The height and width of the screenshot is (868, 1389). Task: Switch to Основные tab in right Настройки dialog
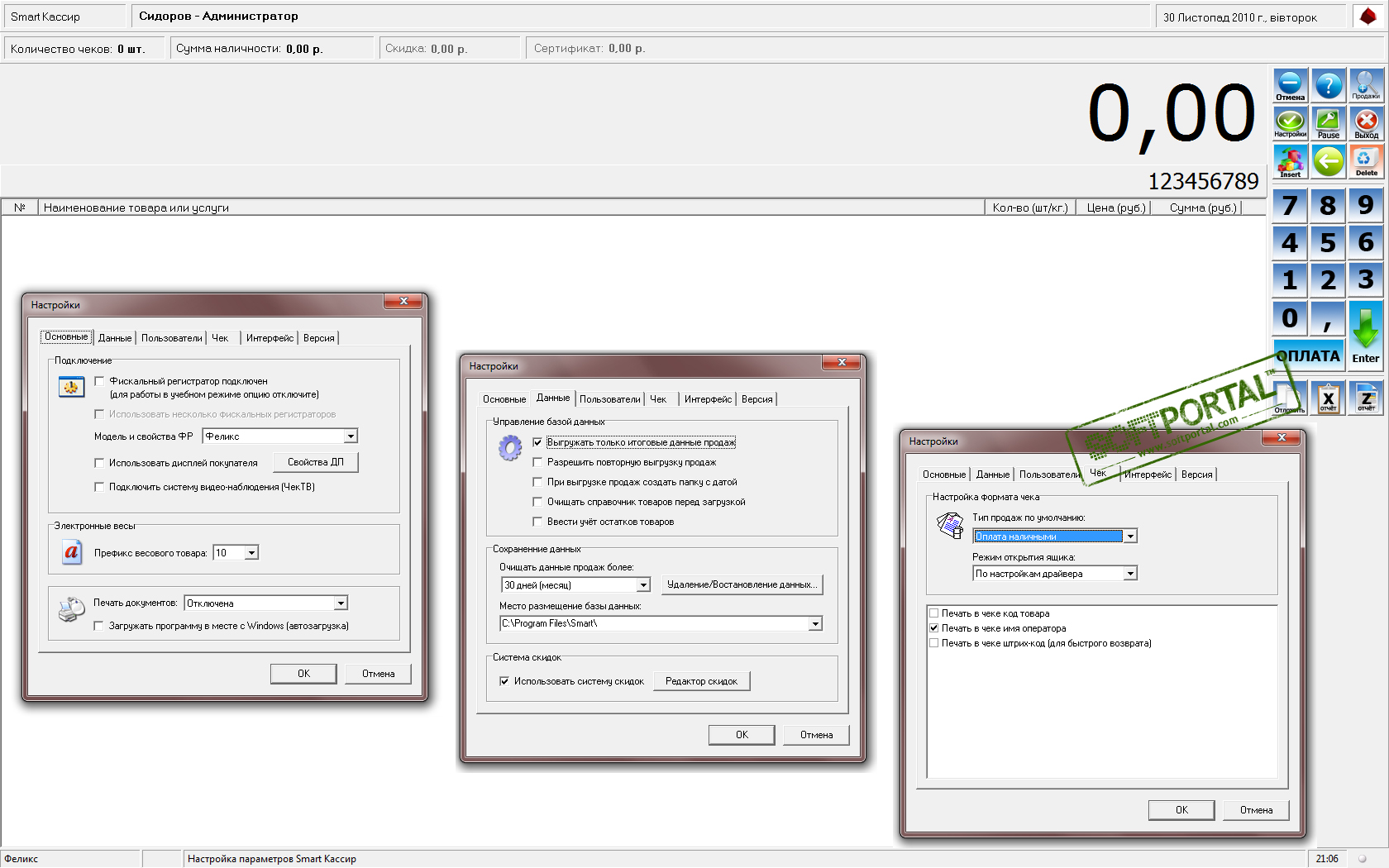pos(944,475)
